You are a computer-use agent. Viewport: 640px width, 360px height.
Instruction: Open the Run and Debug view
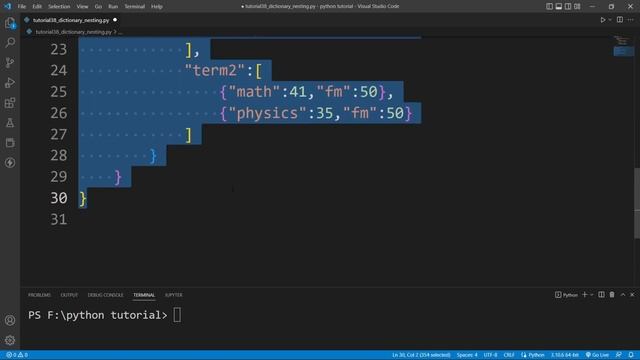[10, 82]
